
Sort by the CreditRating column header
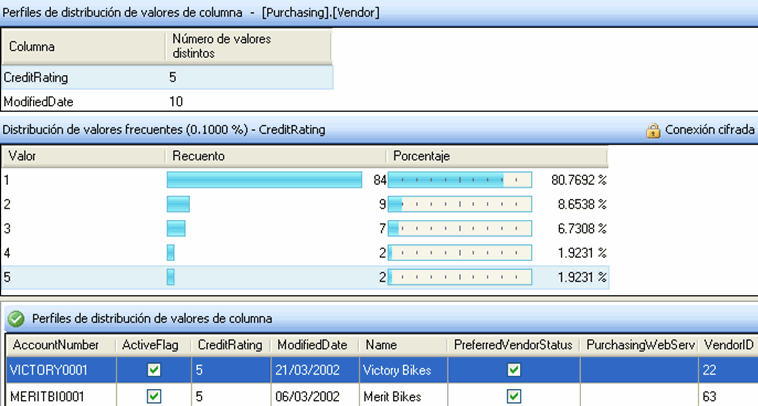point(231,345)
